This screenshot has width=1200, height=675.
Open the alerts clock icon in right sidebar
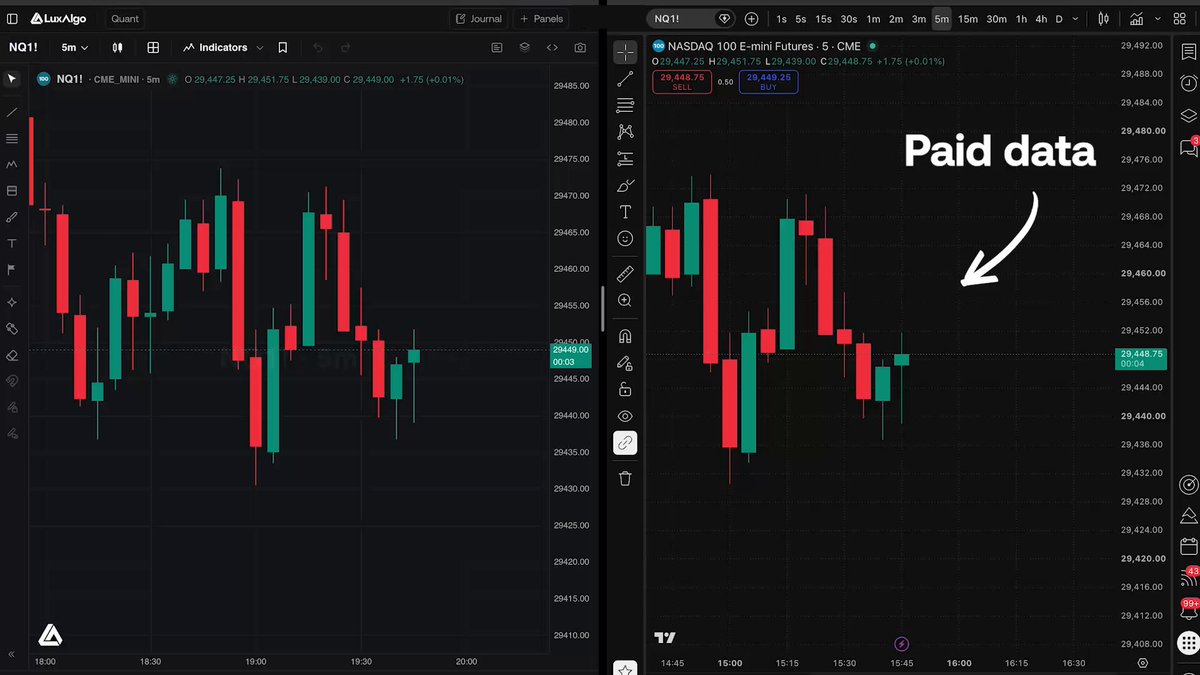(x=1188, y=84)
